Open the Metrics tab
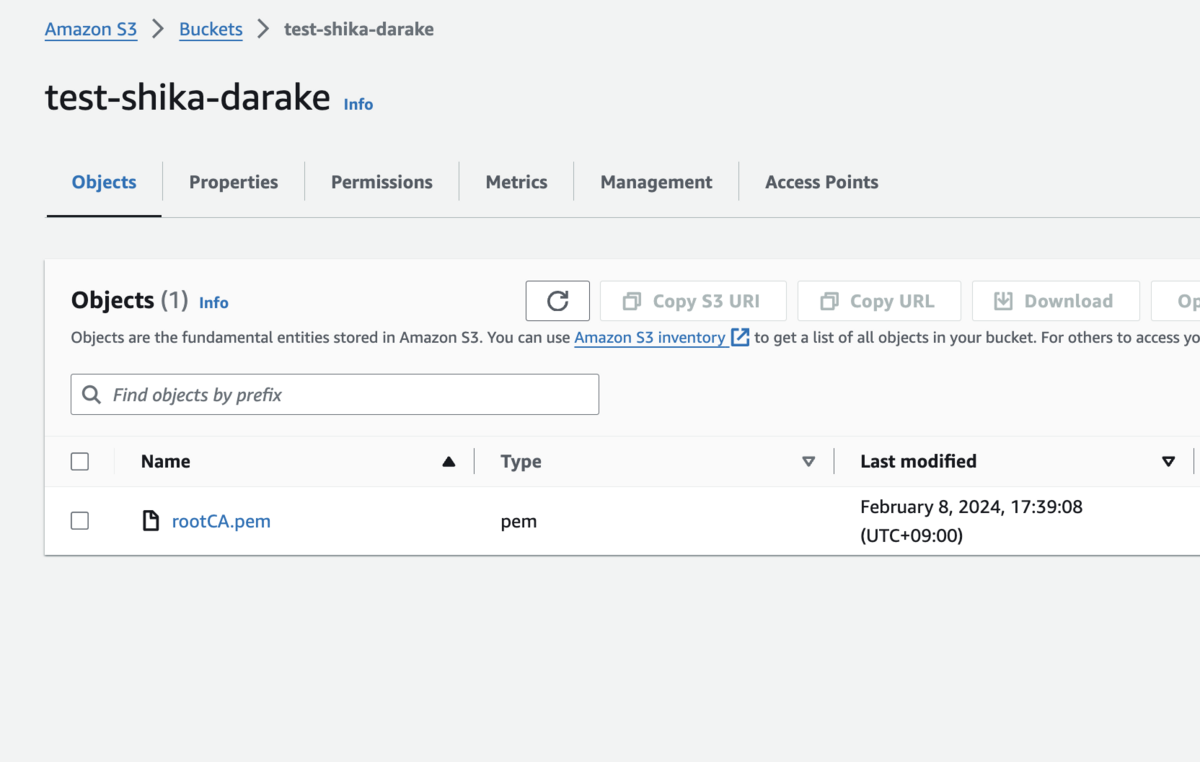This screenshot has height=762, width=1200. point(516,182)
